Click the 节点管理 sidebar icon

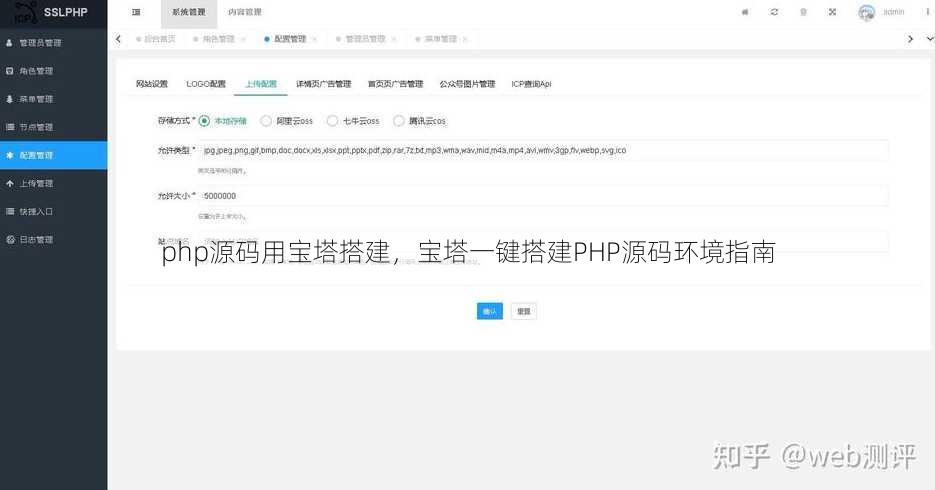[10, 127]
